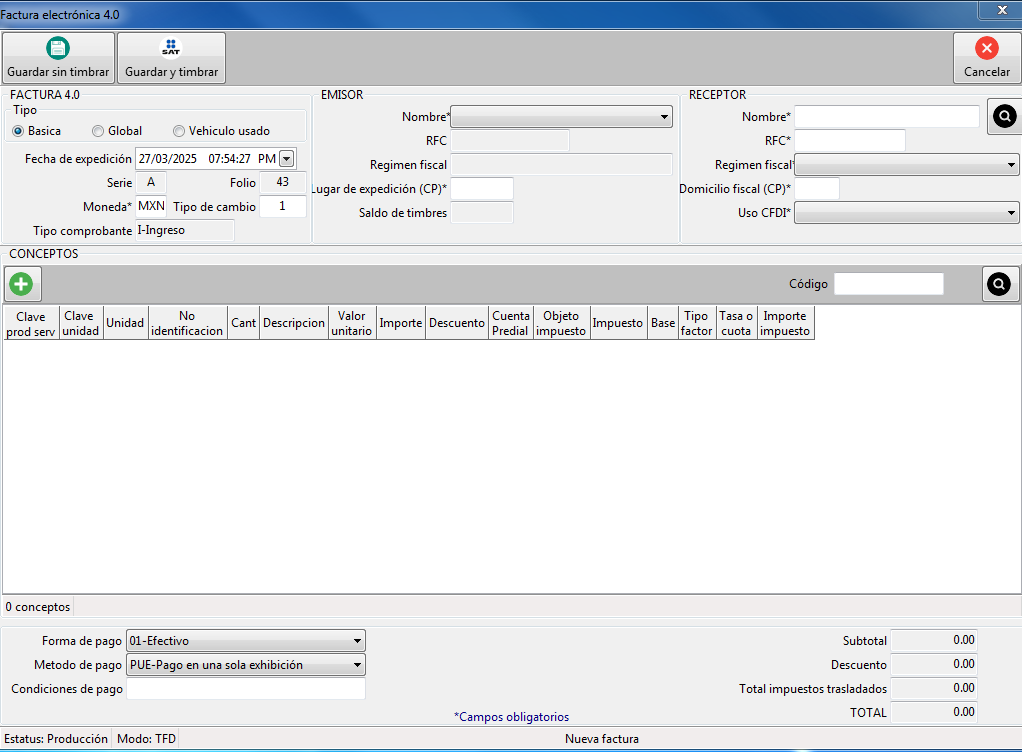Click the Receptor Nombre input field

(887, 117)
